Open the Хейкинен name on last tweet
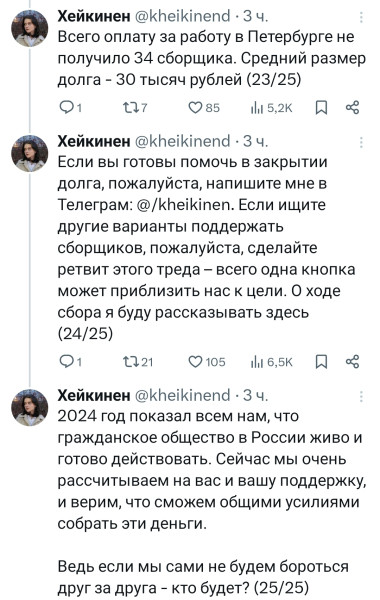Image resolution: width=380 pixels, height=600 pixels. point(94,395)
